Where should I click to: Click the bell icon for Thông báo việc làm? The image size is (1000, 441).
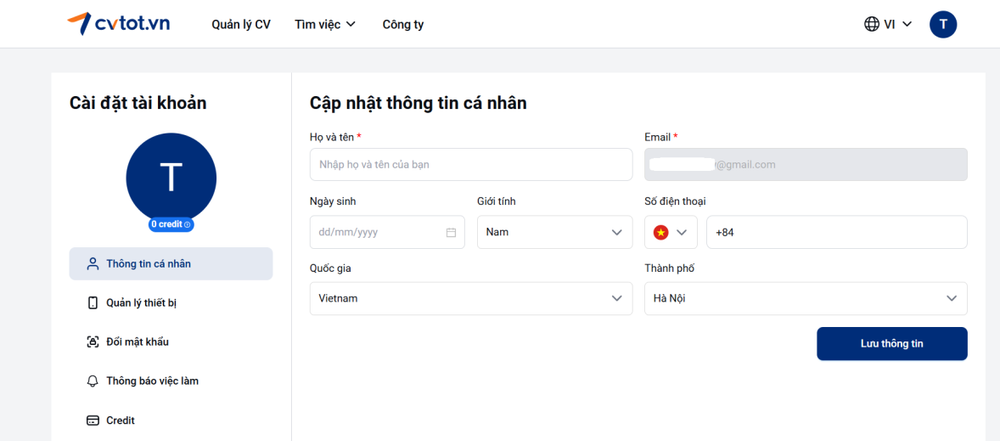pos(93,381)
